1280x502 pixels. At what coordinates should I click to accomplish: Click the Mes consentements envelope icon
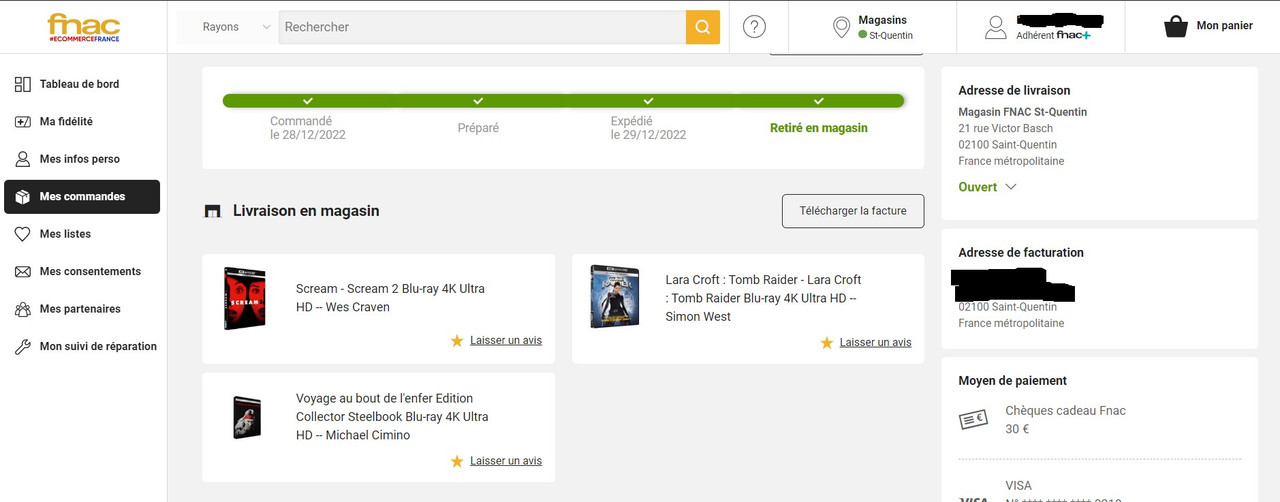[x=22, y=271]
